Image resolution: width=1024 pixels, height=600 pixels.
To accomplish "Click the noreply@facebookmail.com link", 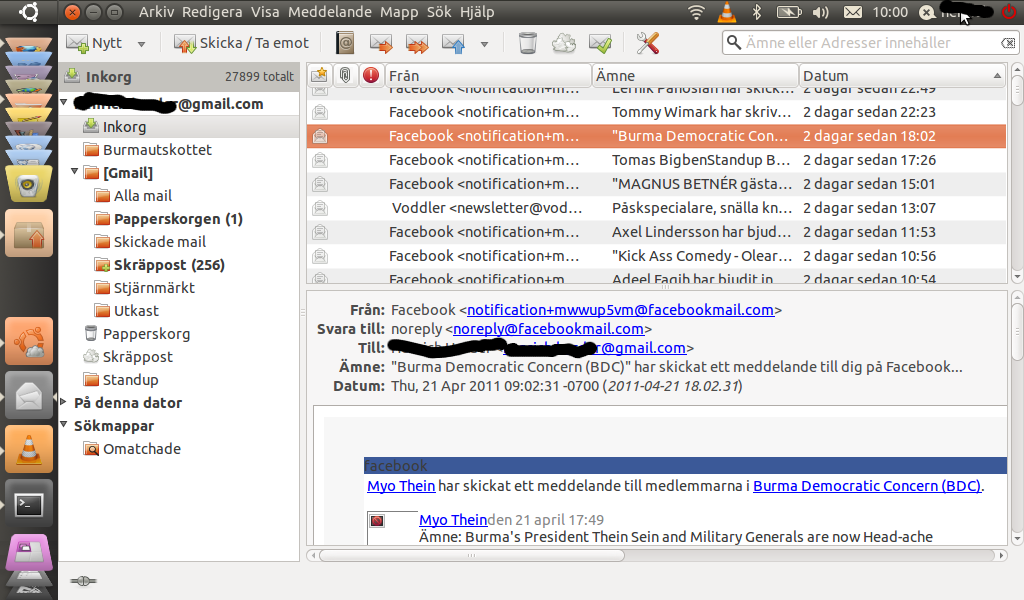I will click(x=549, y=328).
